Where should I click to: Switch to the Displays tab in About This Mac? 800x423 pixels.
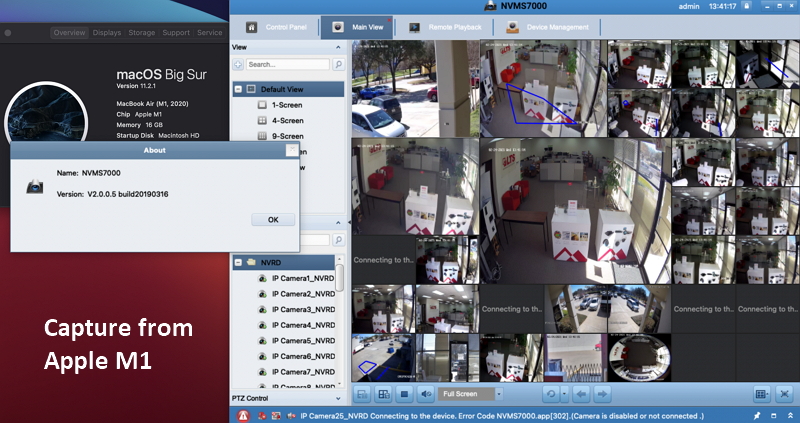tap(107, 33)
